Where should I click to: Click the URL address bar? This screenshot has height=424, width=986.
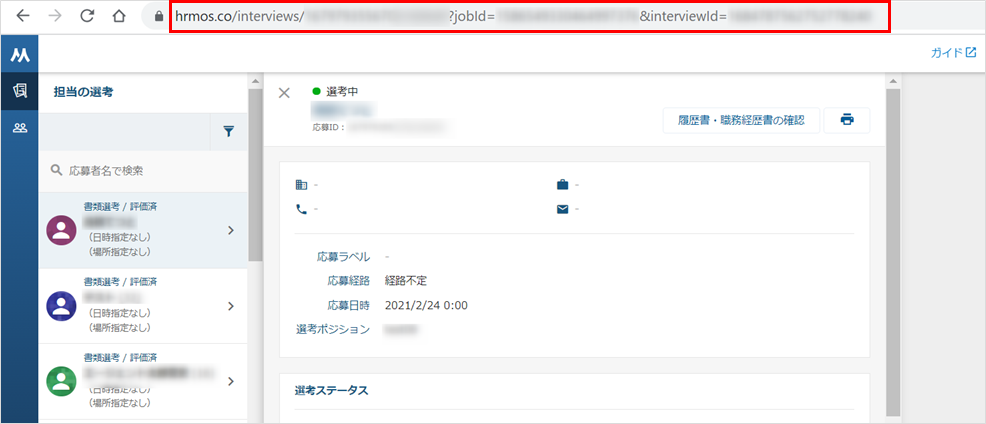(x=530, y=17)
